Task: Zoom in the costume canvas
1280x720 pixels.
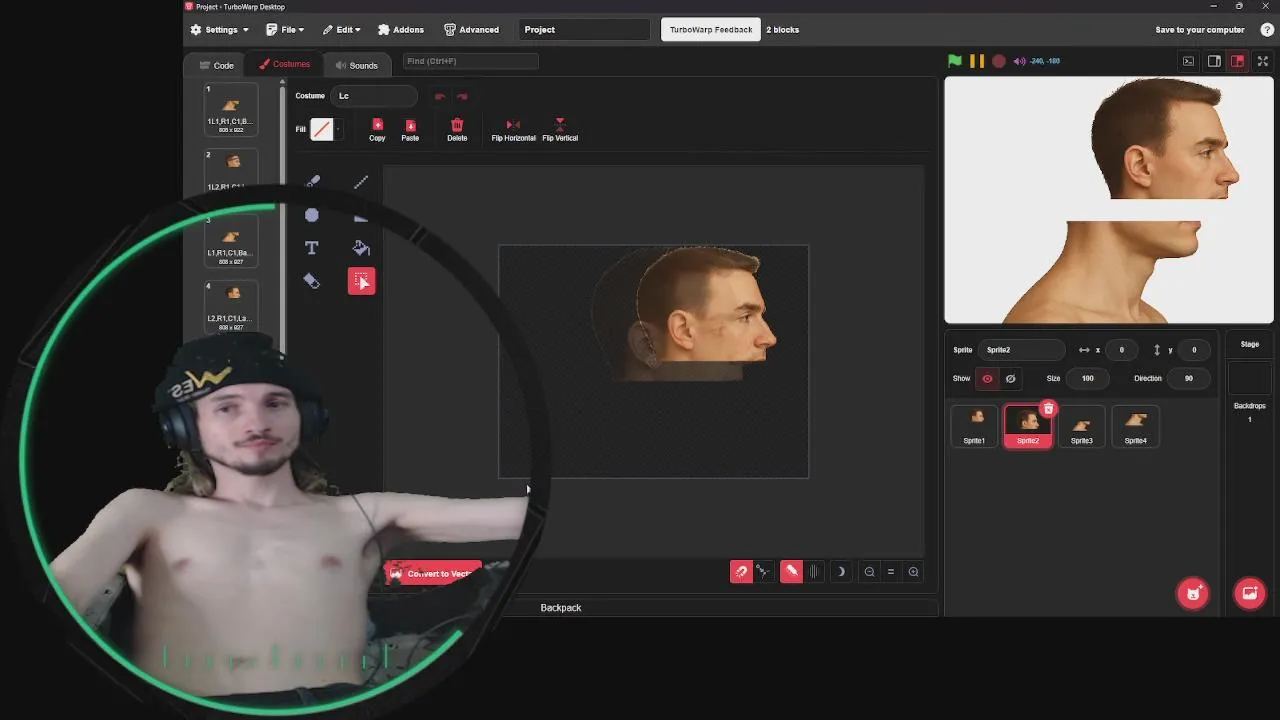Action: [913, 572]
